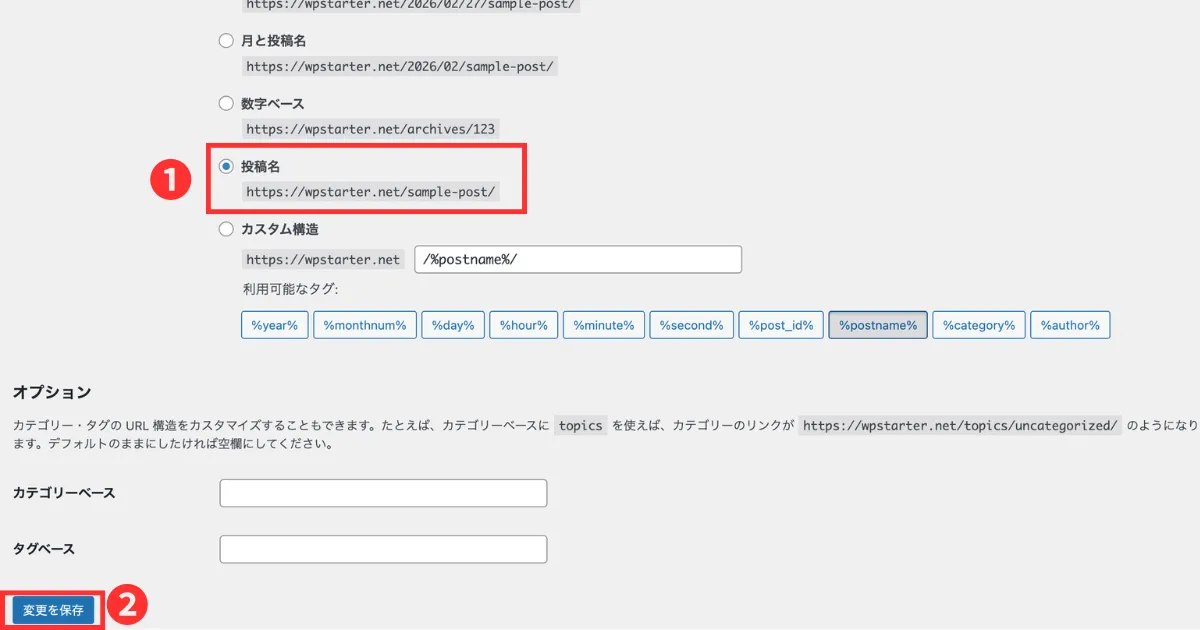The width and height of the screenshot is (1200, 630).
Task: Insert the %hour% structure tag
Action: (x=524, y=325)
